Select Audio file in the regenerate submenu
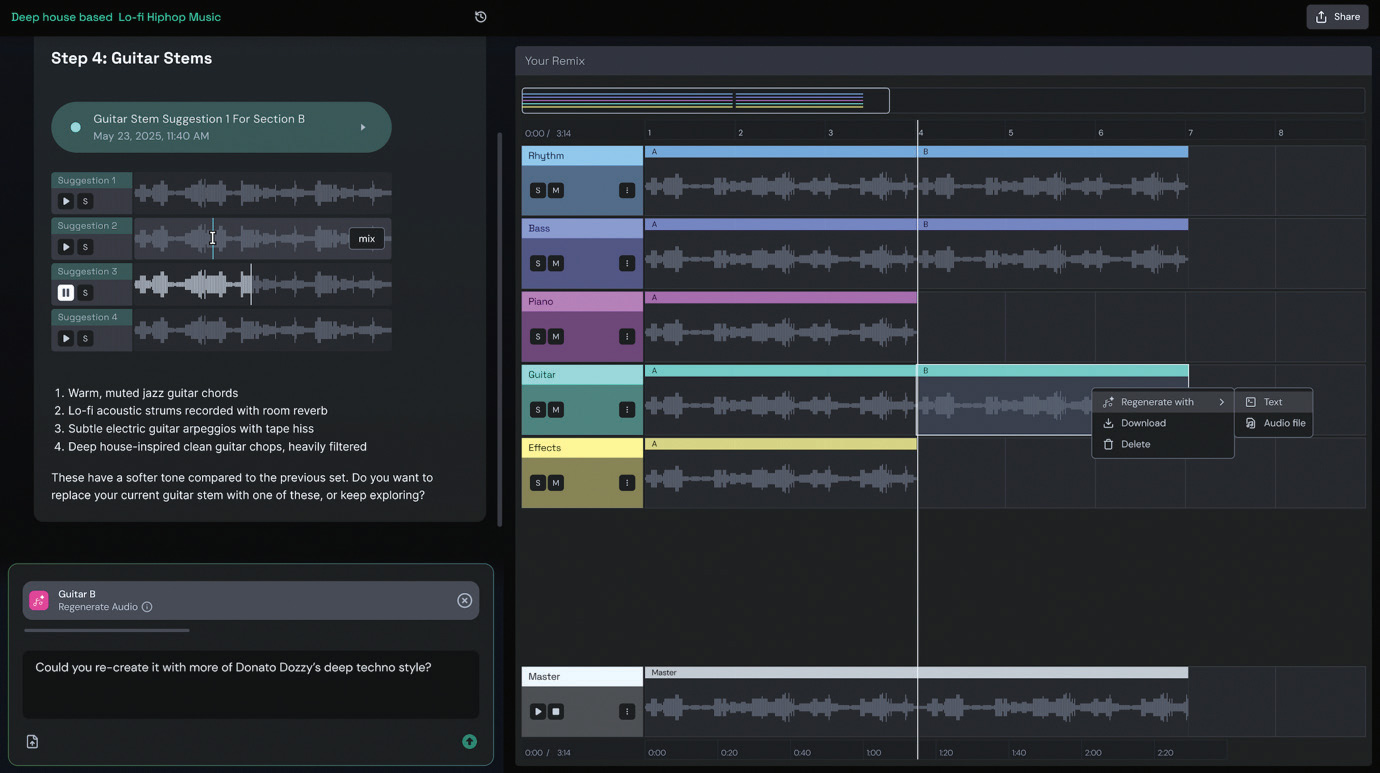The width and height of the screenshot is (1380, 773). coord(1284,423)
